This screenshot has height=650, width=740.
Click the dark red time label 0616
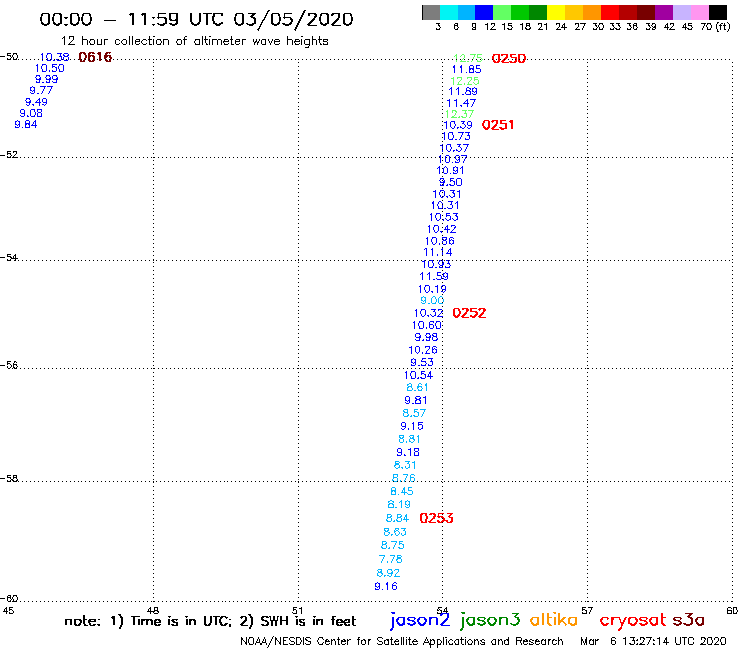click(95, 57)
